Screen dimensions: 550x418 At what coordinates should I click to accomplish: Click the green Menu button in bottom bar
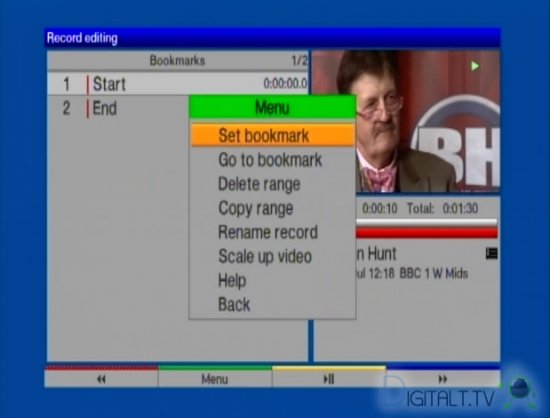point(215,379)
